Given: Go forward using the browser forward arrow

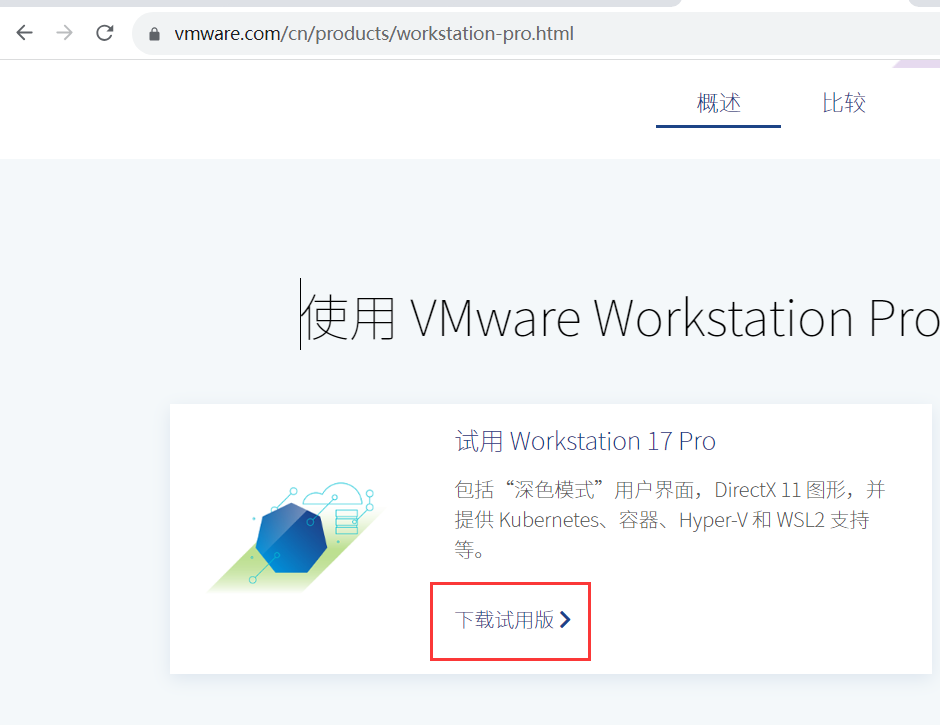Looking at the screenshot, I should (64, 32).
